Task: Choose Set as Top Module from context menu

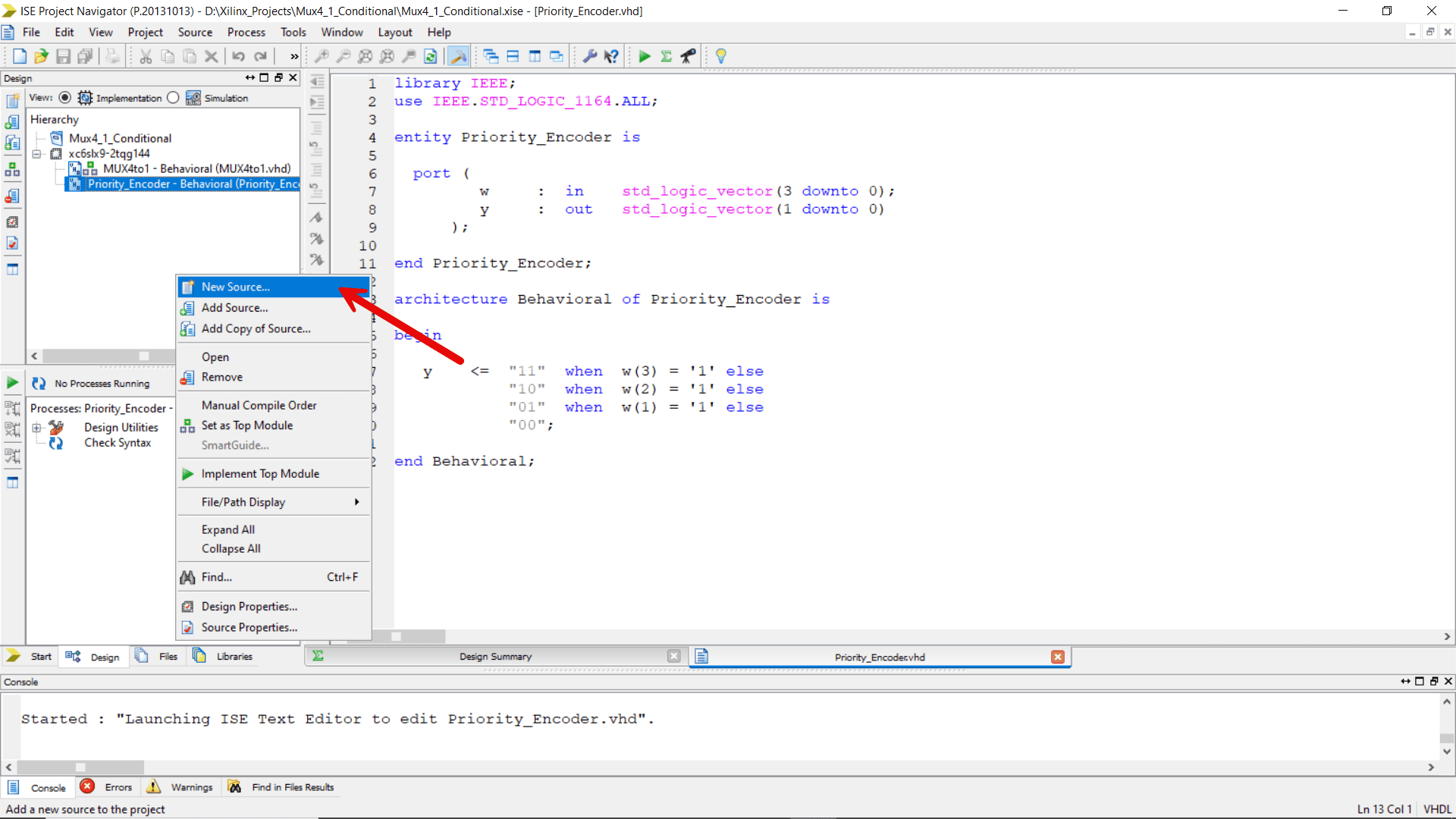Action: [x=246, y=425]
